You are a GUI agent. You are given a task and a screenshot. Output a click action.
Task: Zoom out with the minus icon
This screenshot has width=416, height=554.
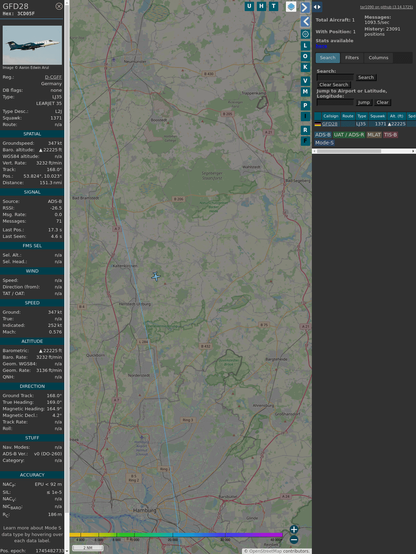[294, 540]
